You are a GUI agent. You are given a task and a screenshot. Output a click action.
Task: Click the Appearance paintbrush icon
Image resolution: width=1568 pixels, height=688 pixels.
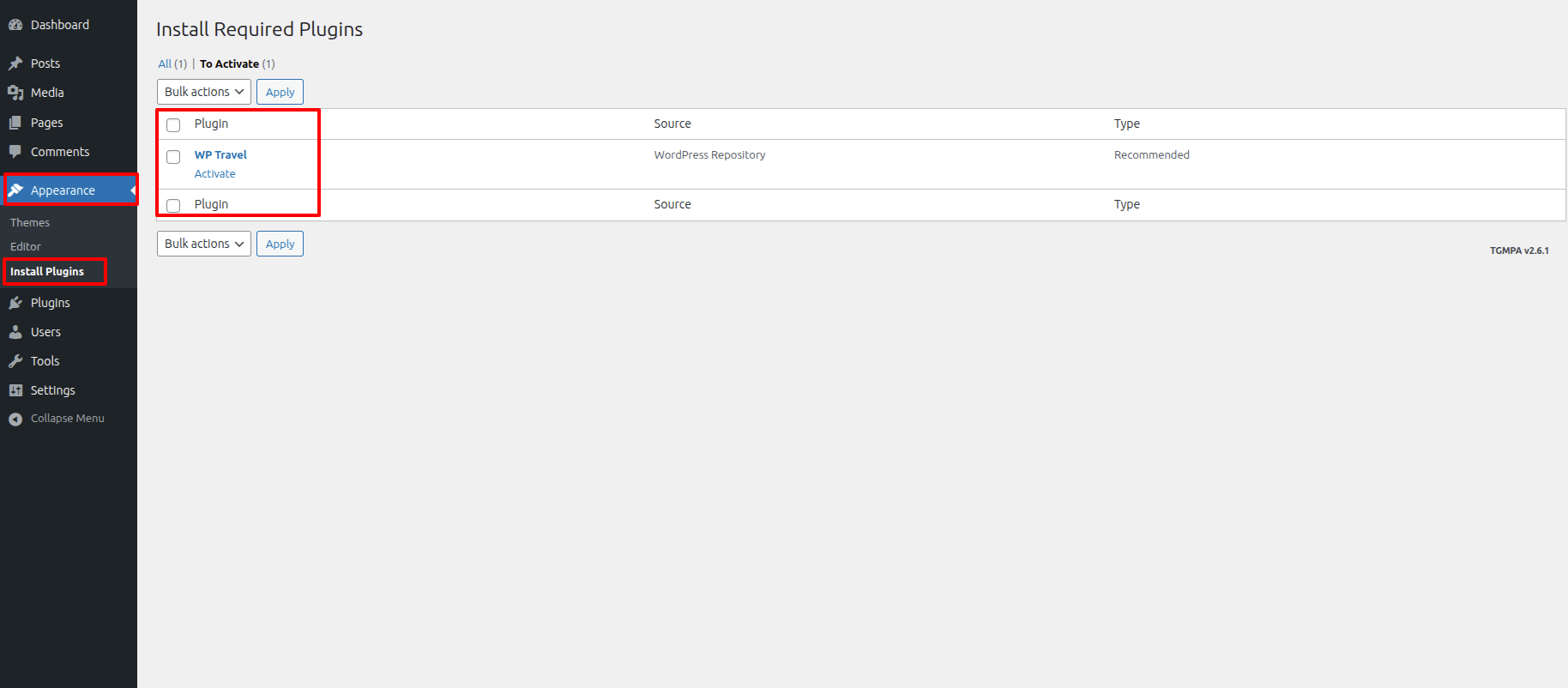pos(15,190)
